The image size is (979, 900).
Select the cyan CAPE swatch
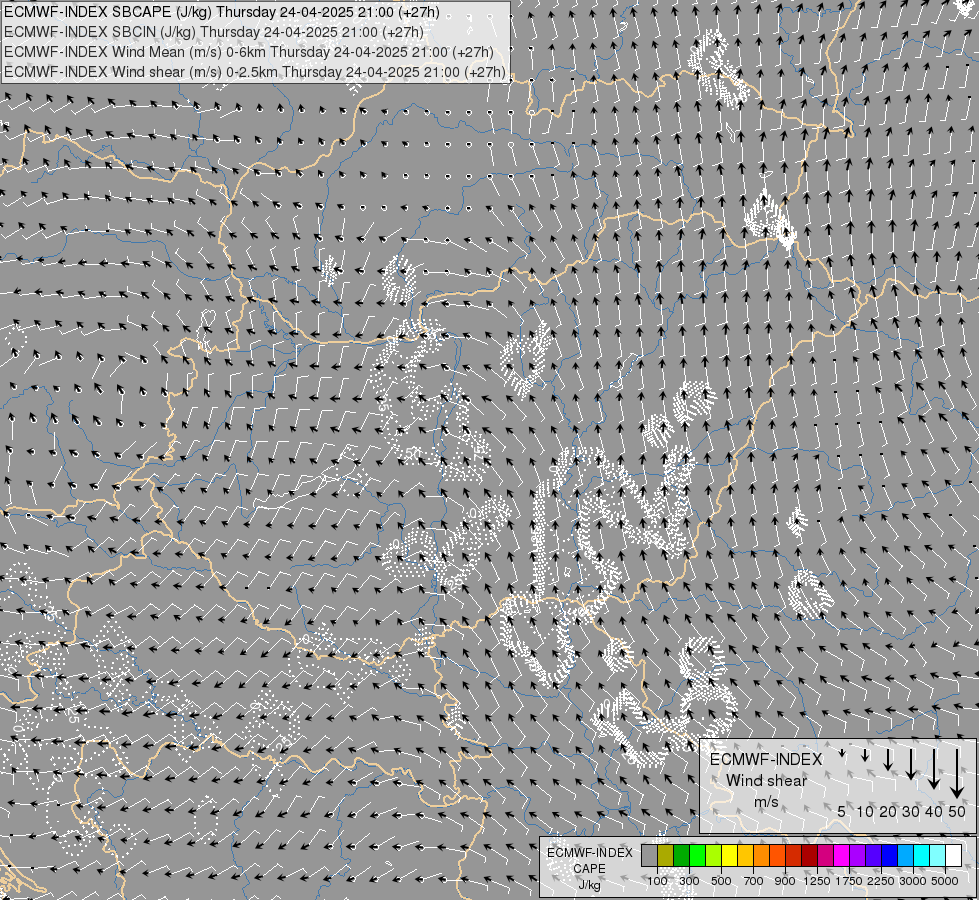tap(922, 856)
